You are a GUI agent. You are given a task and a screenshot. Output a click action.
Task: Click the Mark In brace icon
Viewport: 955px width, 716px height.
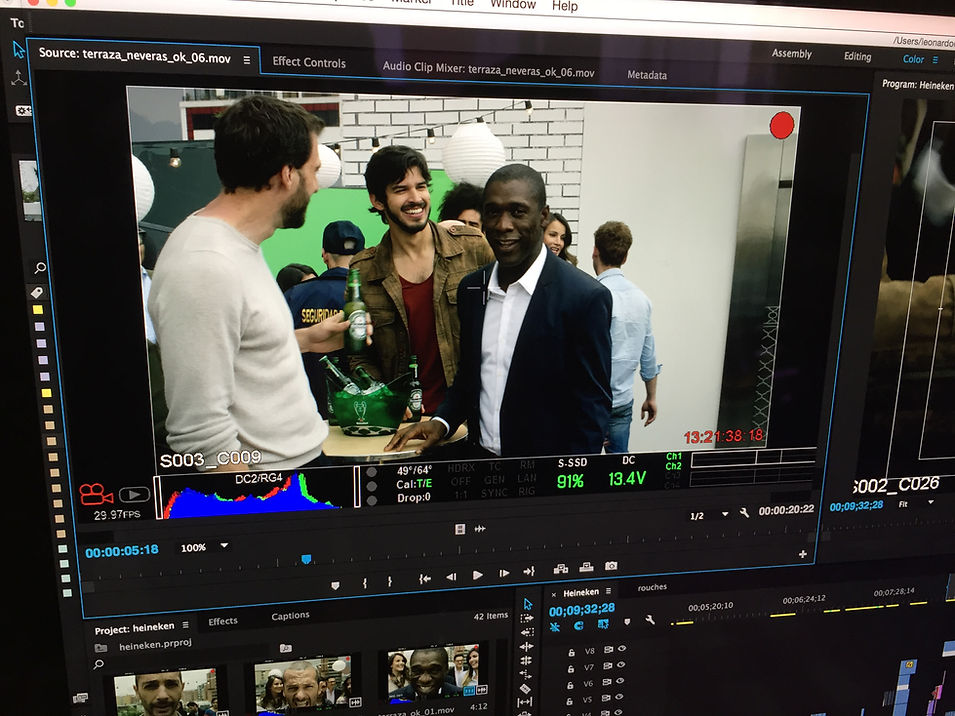(x=364, y=583)
